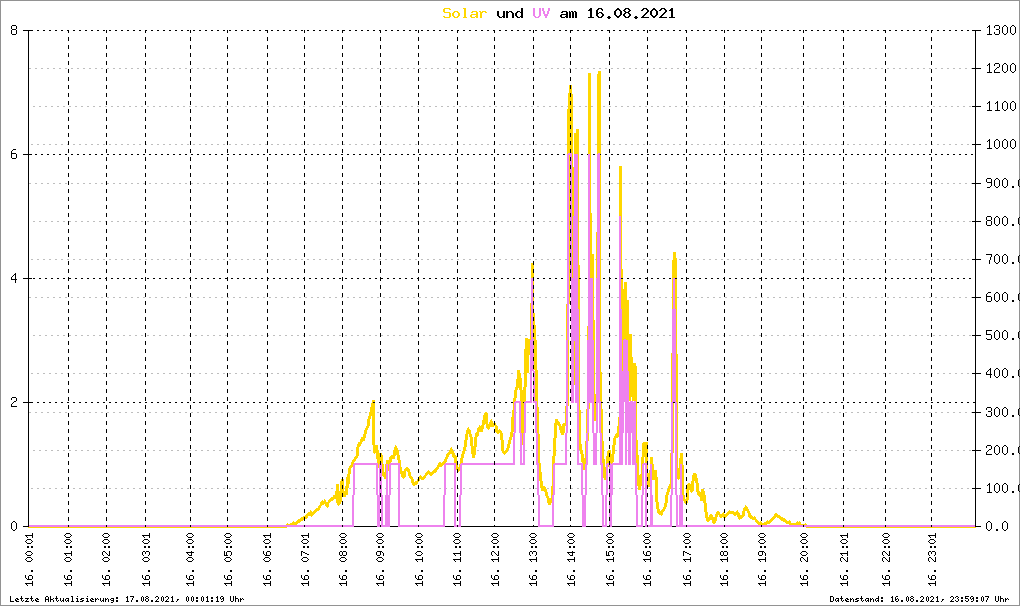The height and width of the screenshot is (606, 1020).
Task: Click the solar axis value 200.0
Action: tap(1002, 450)
